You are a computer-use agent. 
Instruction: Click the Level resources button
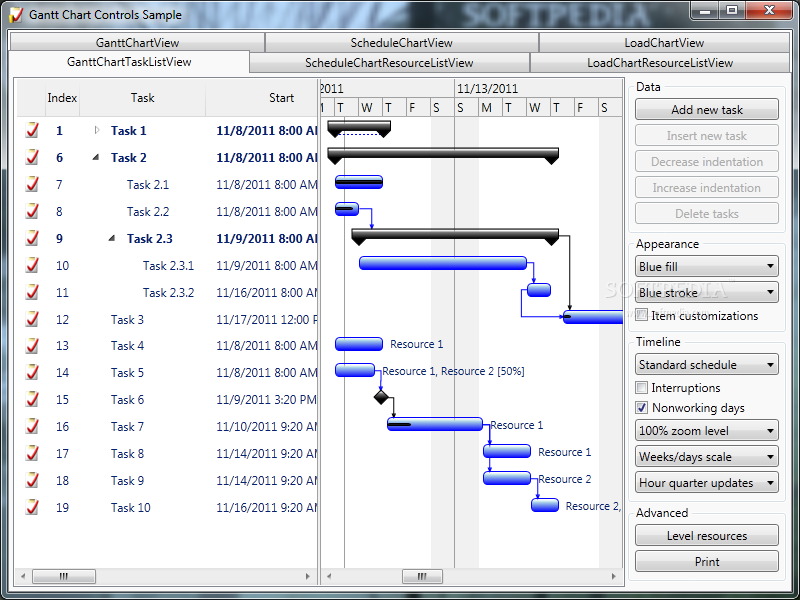707,535
